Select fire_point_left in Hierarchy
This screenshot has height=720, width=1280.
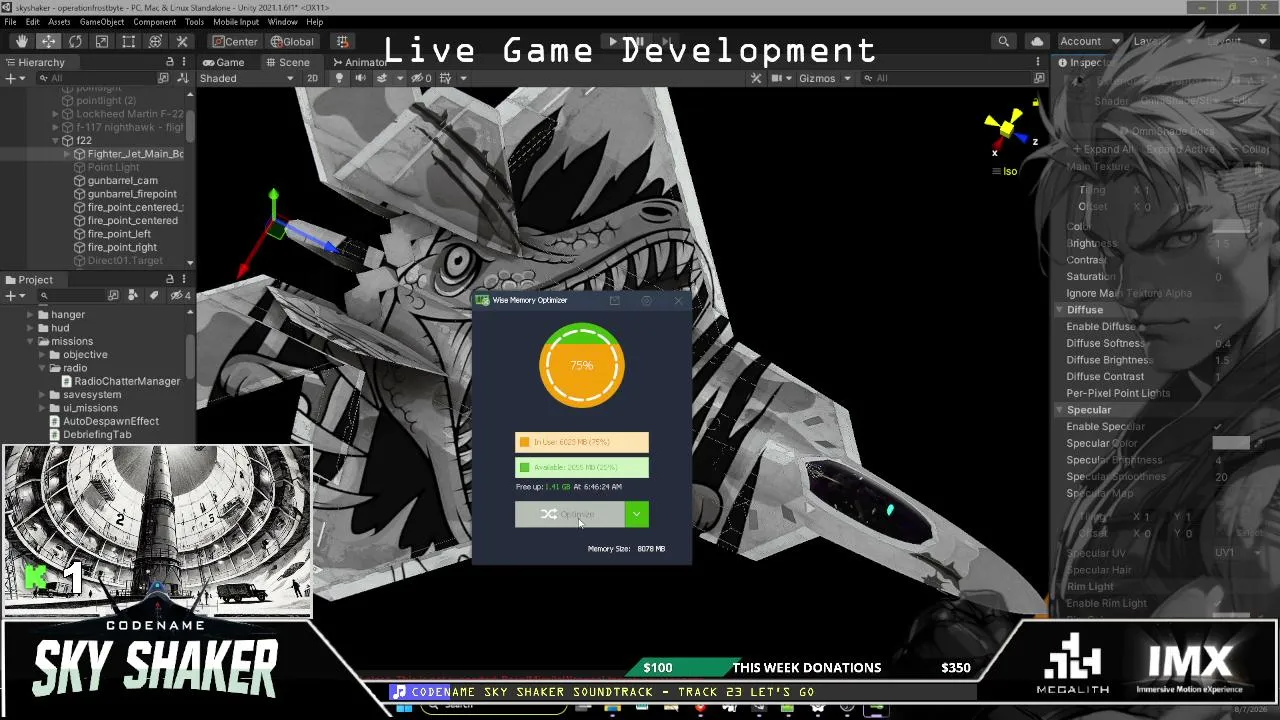coord(118,234)
